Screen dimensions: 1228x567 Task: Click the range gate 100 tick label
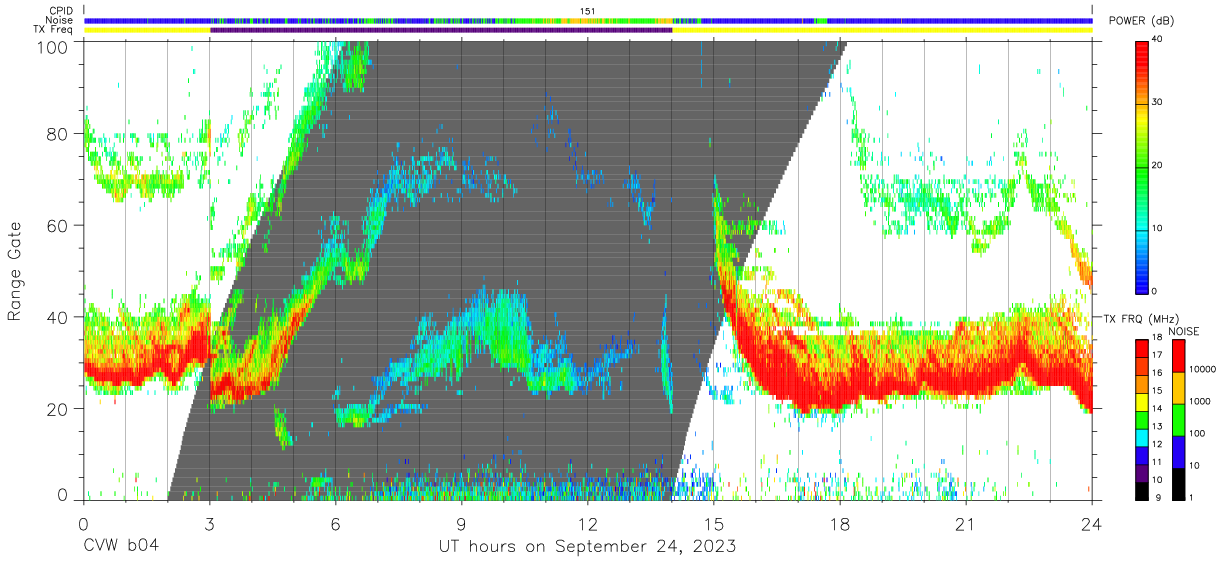click(x=51, y=46)
